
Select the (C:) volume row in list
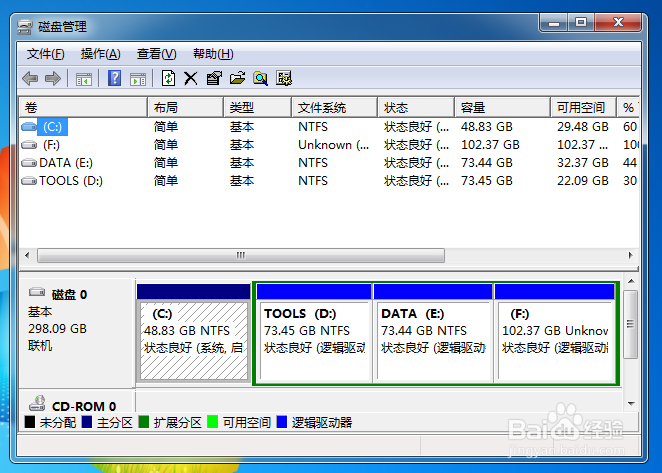coord(329,127)
